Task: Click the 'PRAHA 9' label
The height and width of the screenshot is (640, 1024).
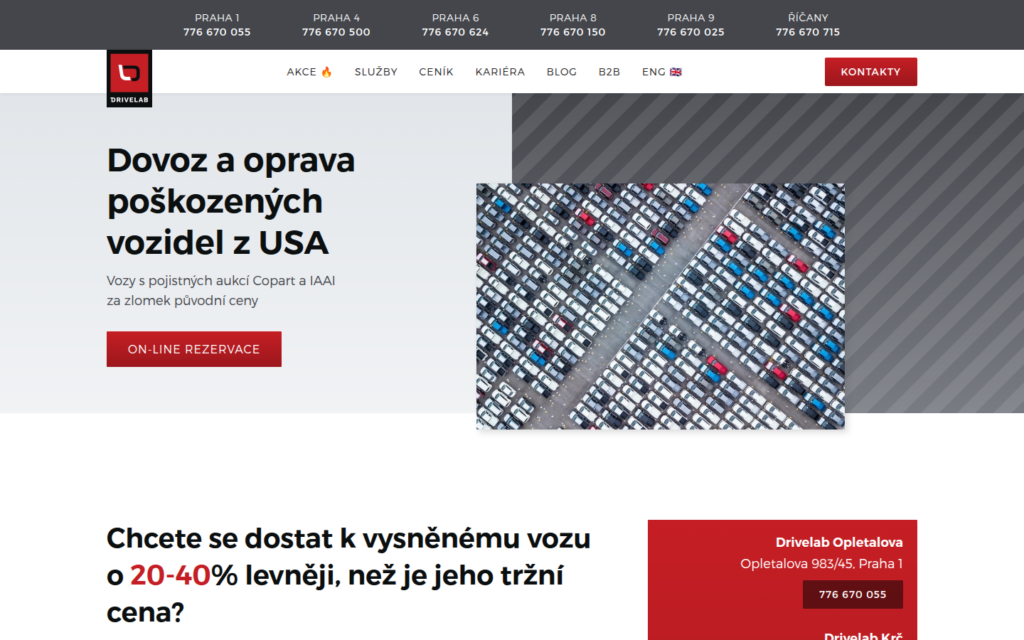Action: pos(691,18)
